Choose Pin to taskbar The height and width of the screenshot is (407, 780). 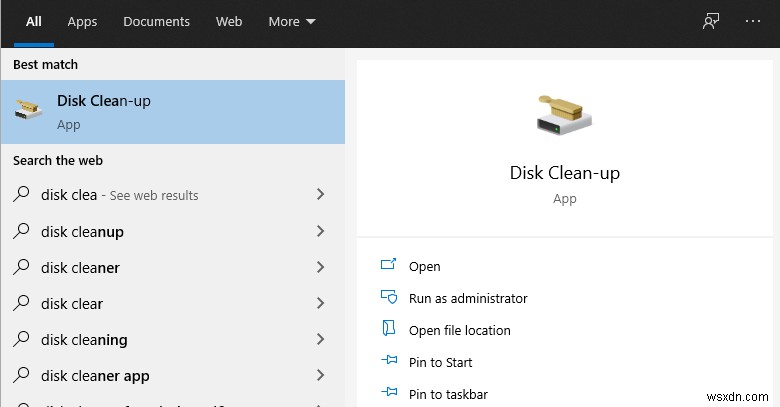(x=448, y=394)
